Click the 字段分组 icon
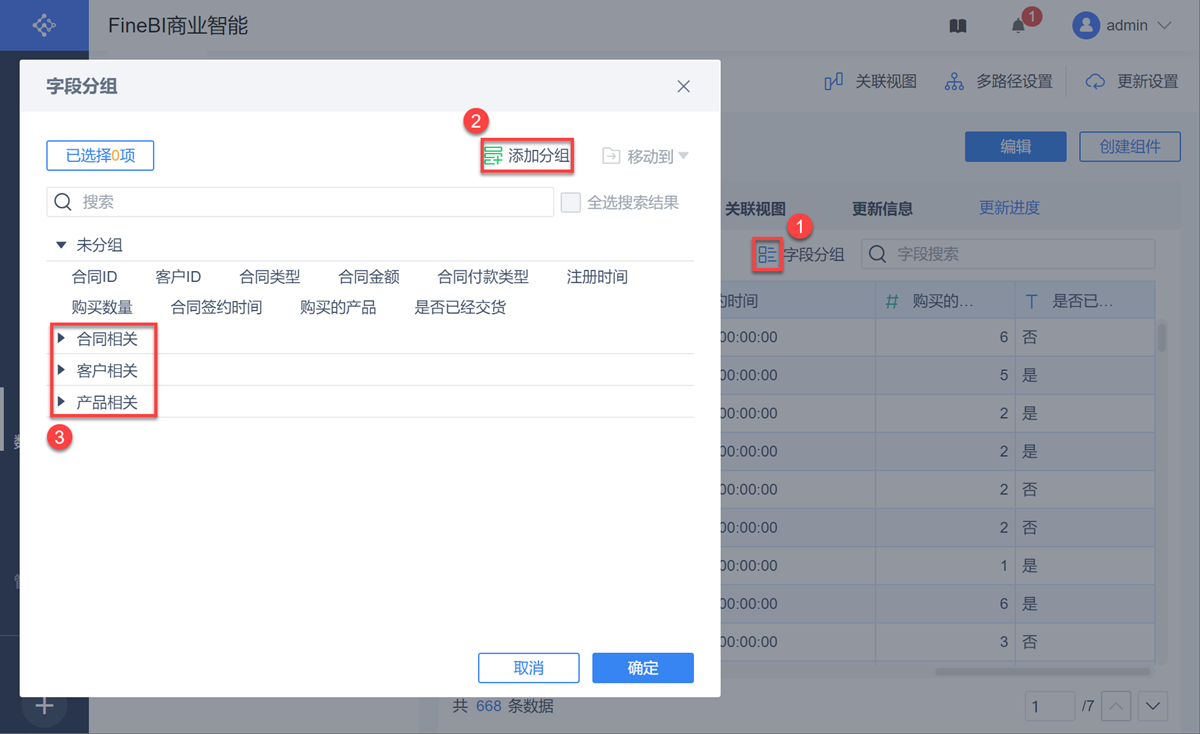 (x=767, y=254)
